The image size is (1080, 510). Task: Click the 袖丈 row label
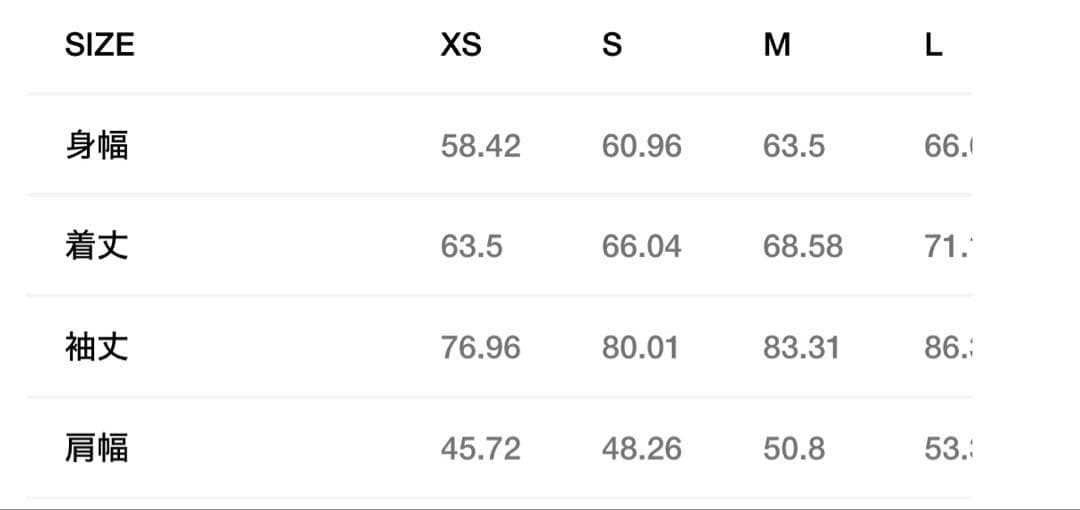click(97, 347)
